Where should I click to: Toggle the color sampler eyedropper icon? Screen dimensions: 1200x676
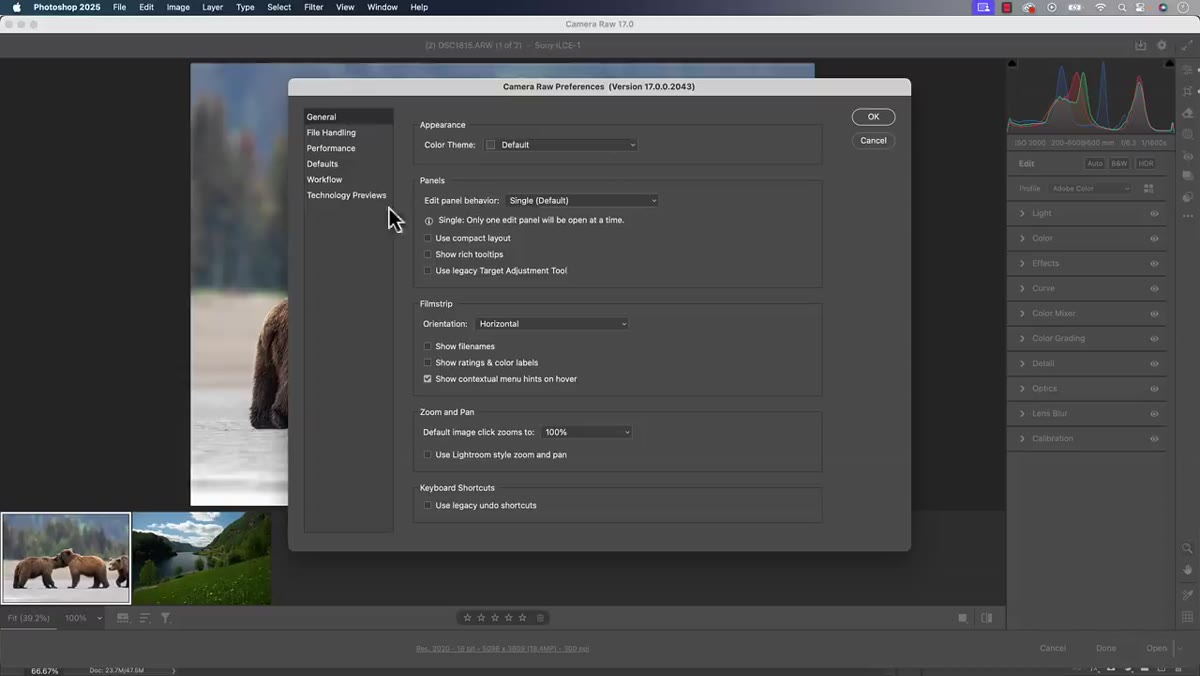click(1188, 594)
